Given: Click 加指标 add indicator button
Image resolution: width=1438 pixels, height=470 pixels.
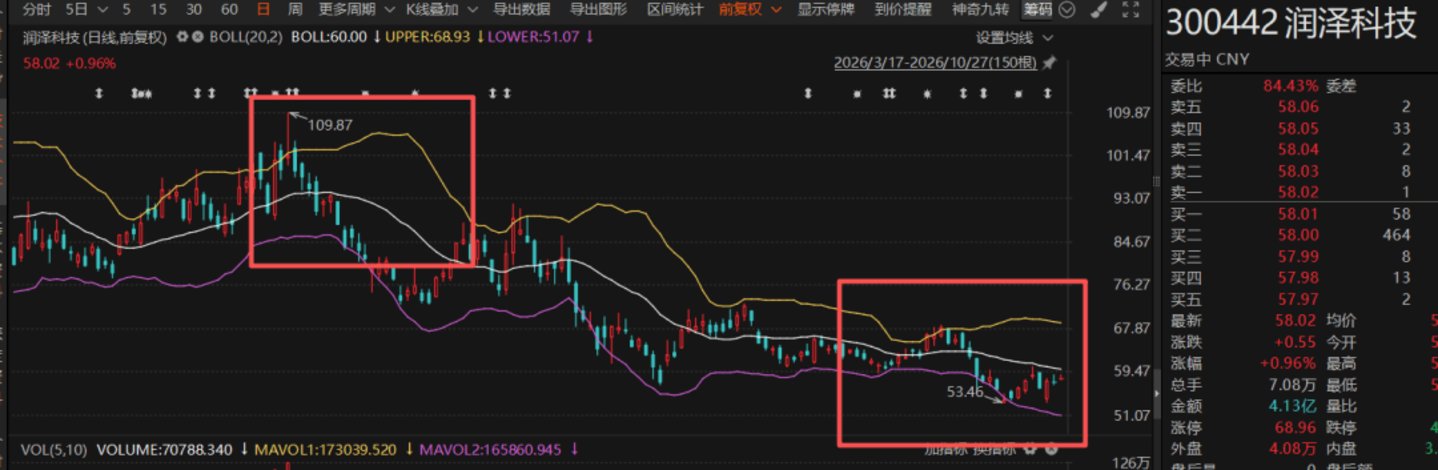Looking at the screenshot, I should [945, 449].
